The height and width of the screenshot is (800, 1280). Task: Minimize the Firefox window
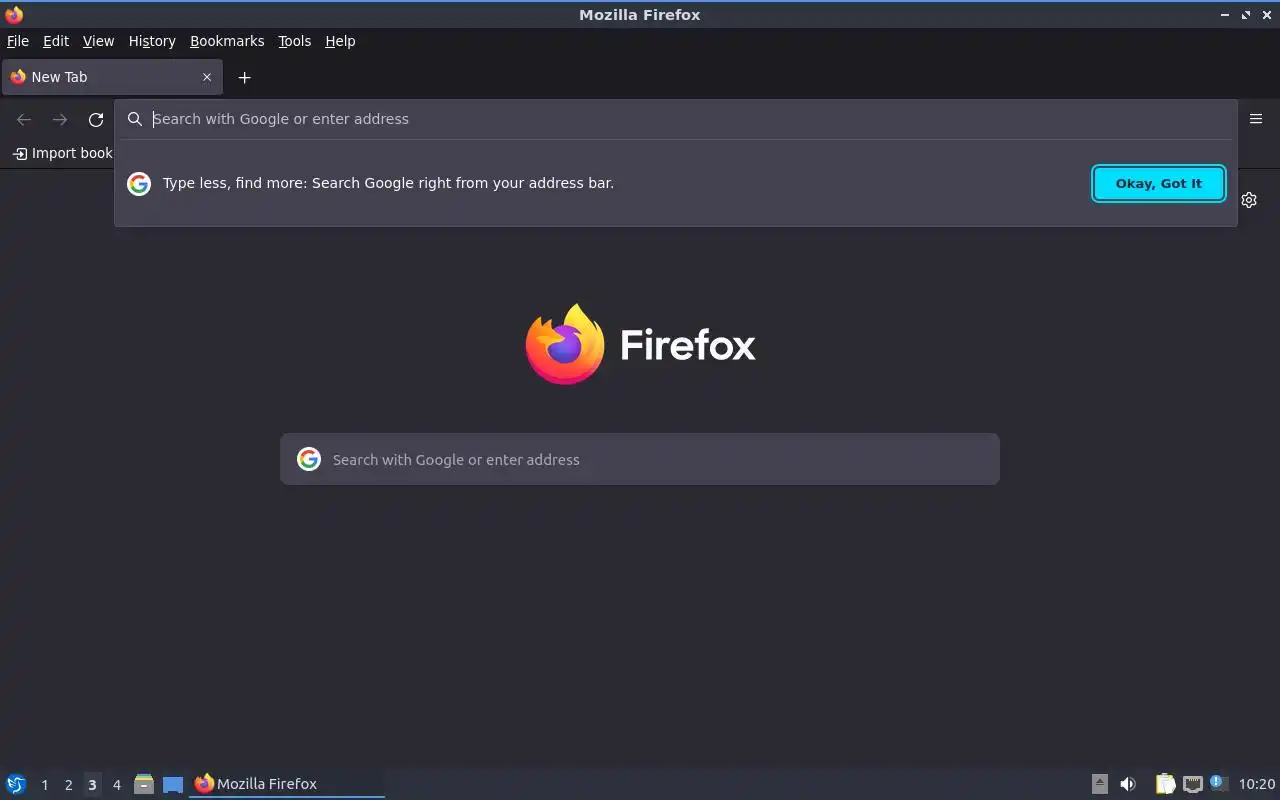1226,15
